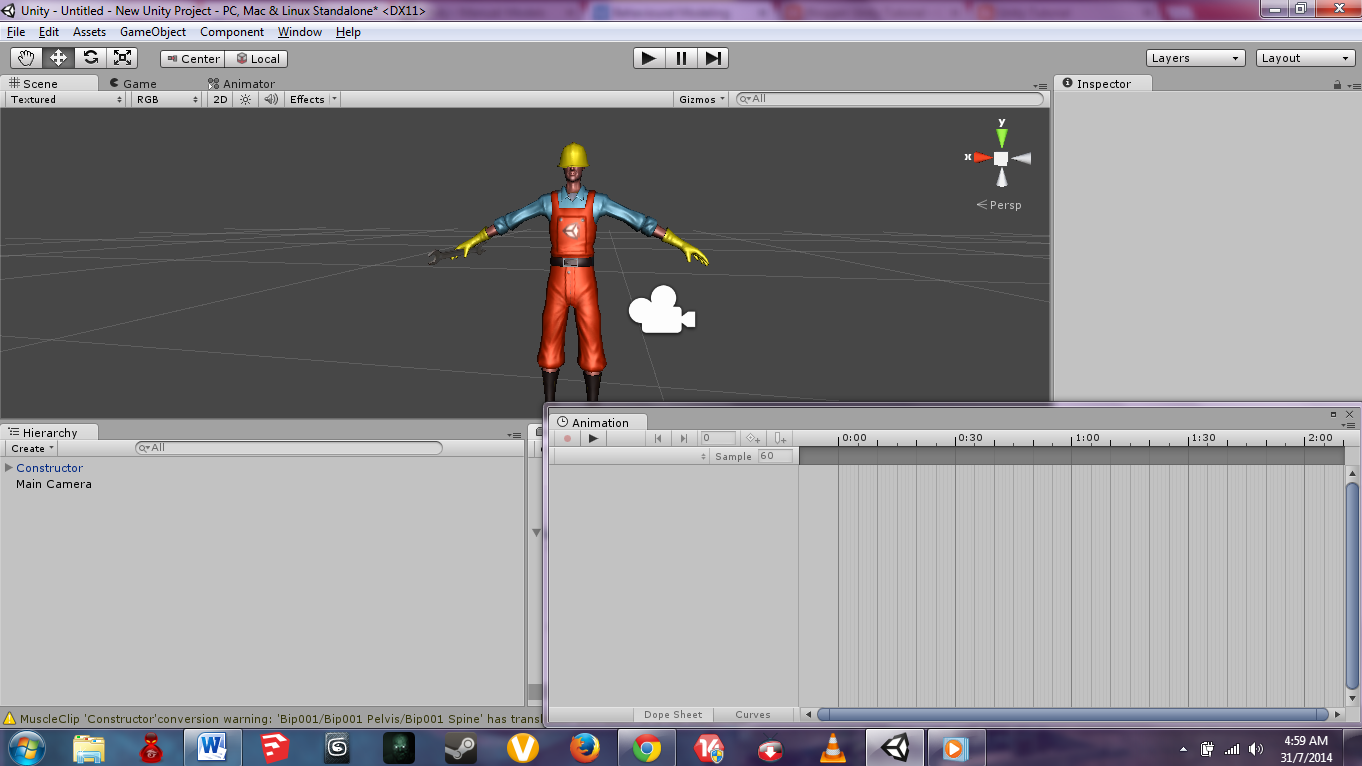Add a keyframe in the Animation window
This screenshot has height=766, width=1362.
pyautogui.click(x=753, y=437)
